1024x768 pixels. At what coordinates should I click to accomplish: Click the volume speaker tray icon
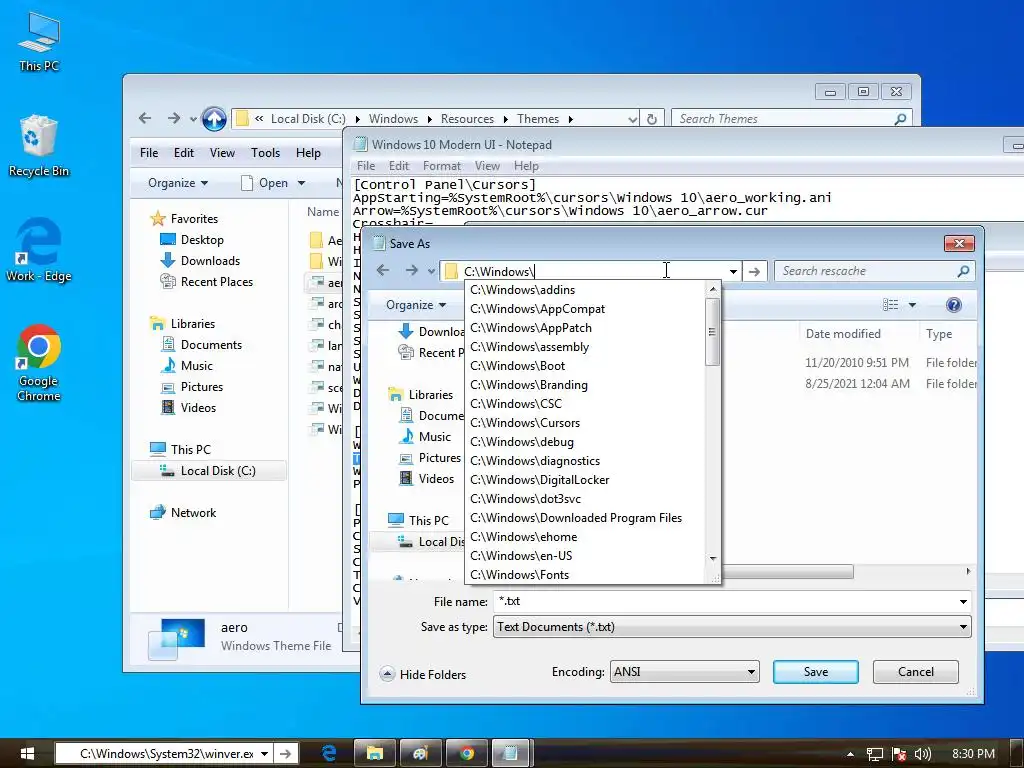(x=923, y=754)
